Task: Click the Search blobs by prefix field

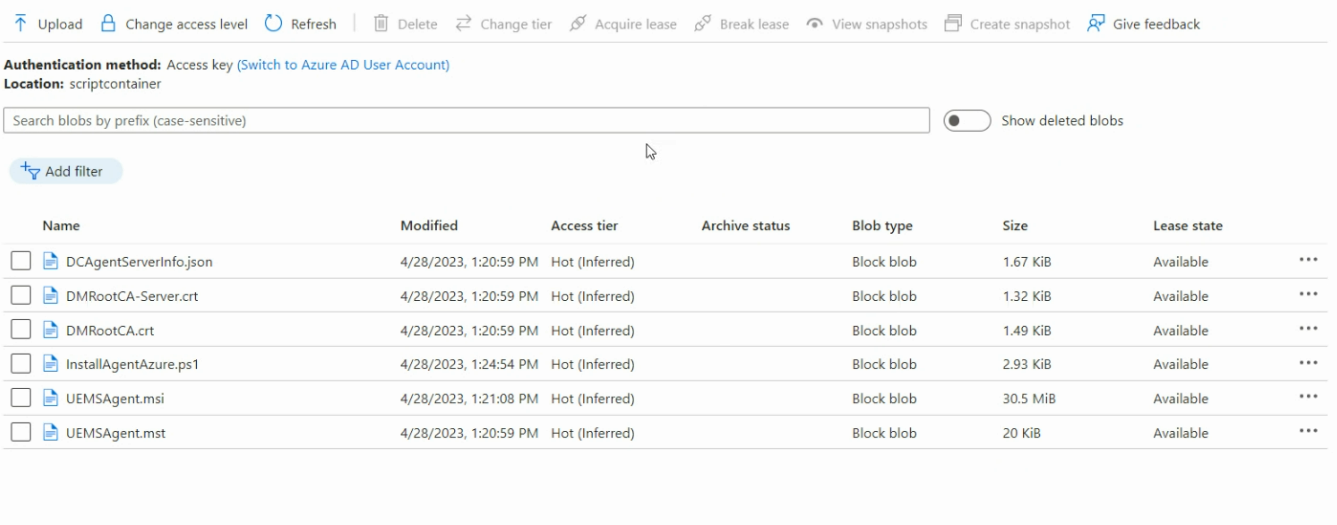Action: coord(466,121)
